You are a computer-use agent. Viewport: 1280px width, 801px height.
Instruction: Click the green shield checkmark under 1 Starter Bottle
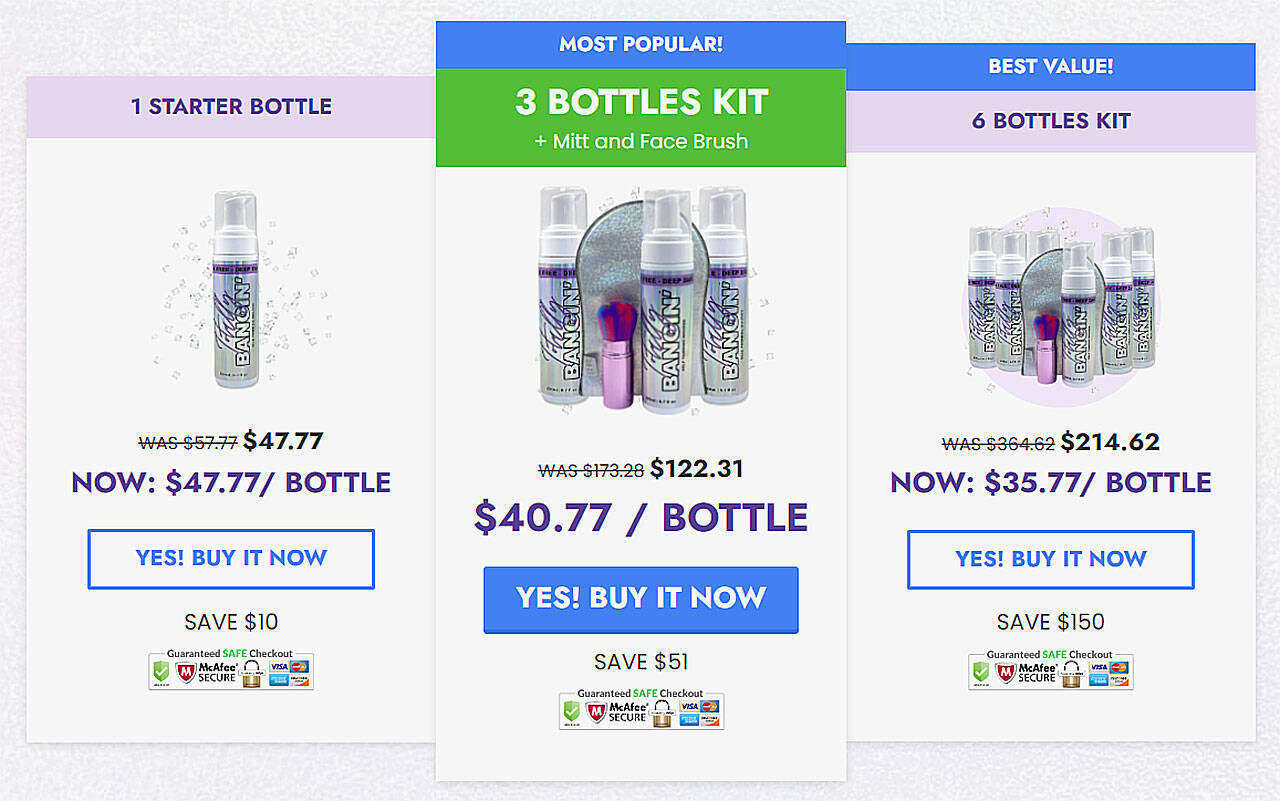tap(161, 672)
